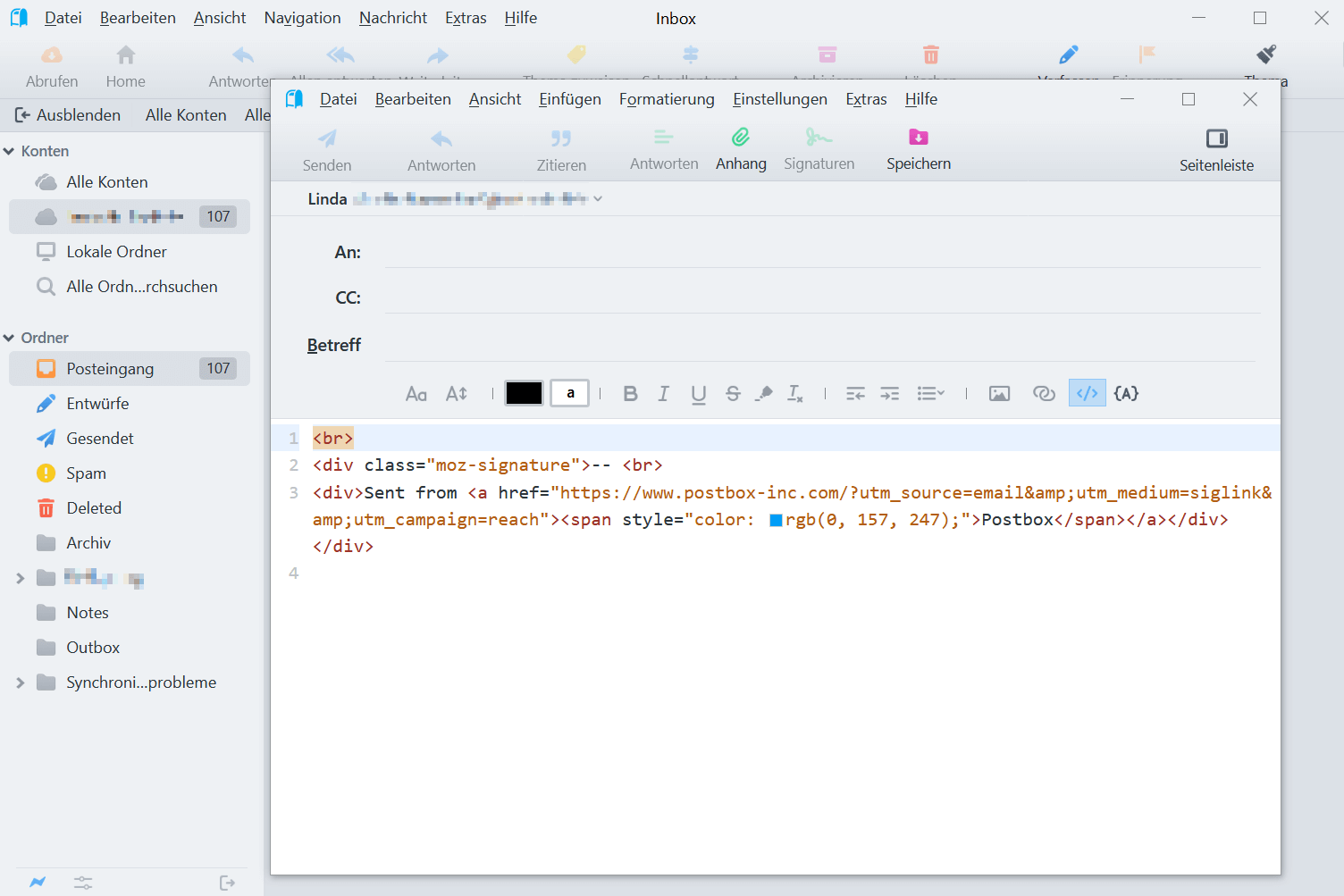Click the decrease indent icon
Screen dimensions: 1344x896
(855, 394)
